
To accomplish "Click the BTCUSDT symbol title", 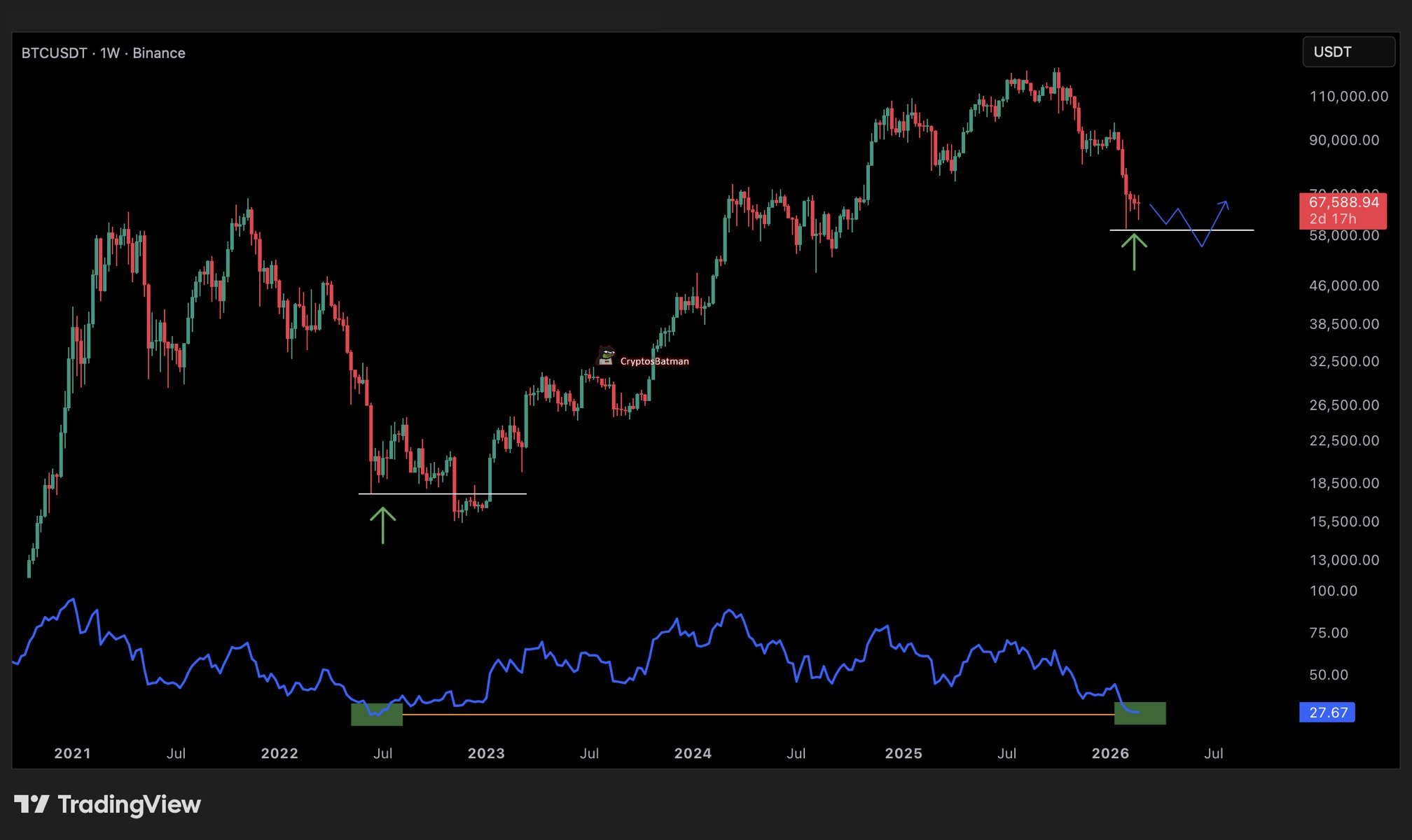I will (54, 53).
